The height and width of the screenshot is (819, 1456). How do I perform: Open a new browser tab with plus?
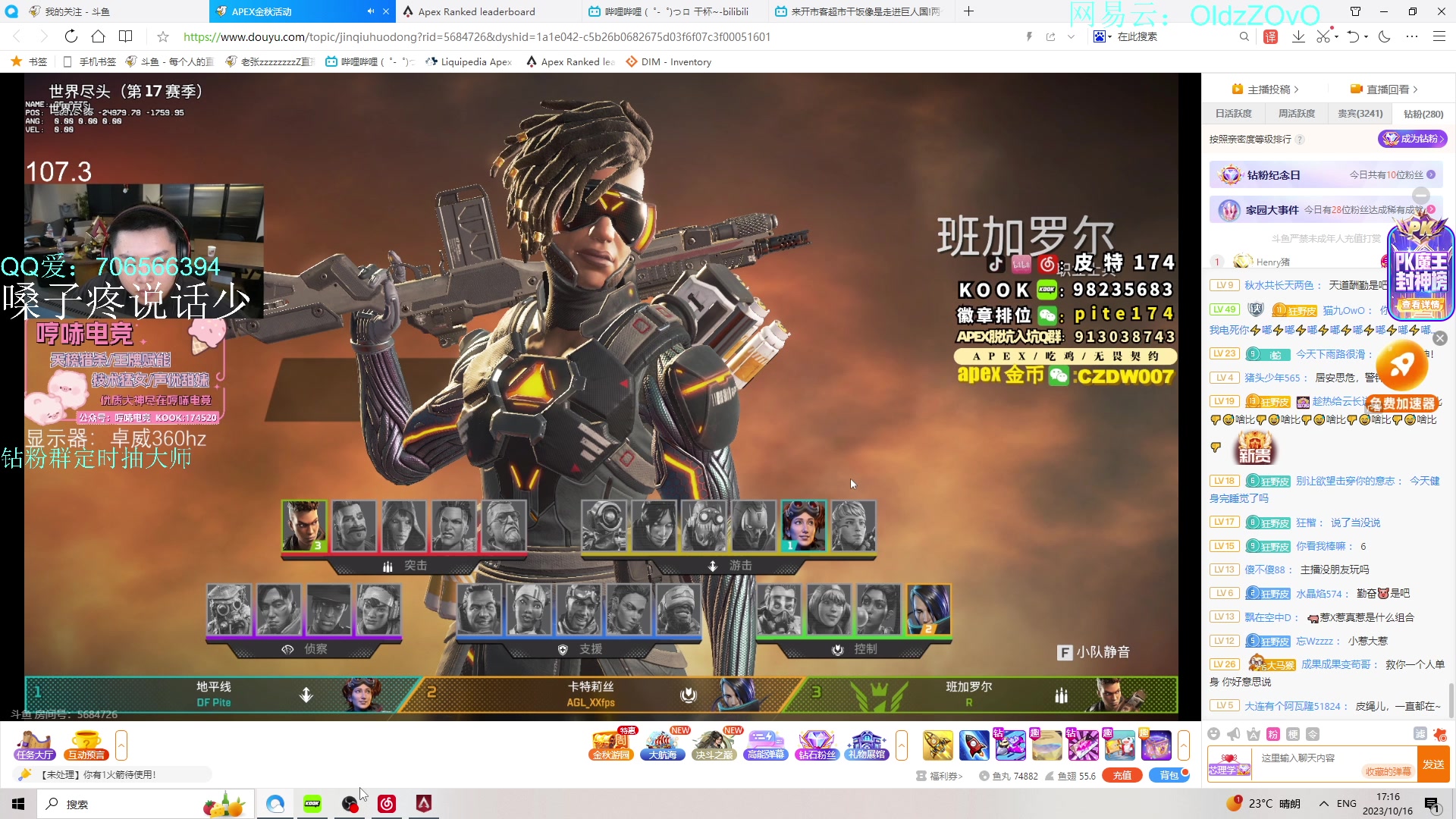pyautogui.click(x=968, y=11)
